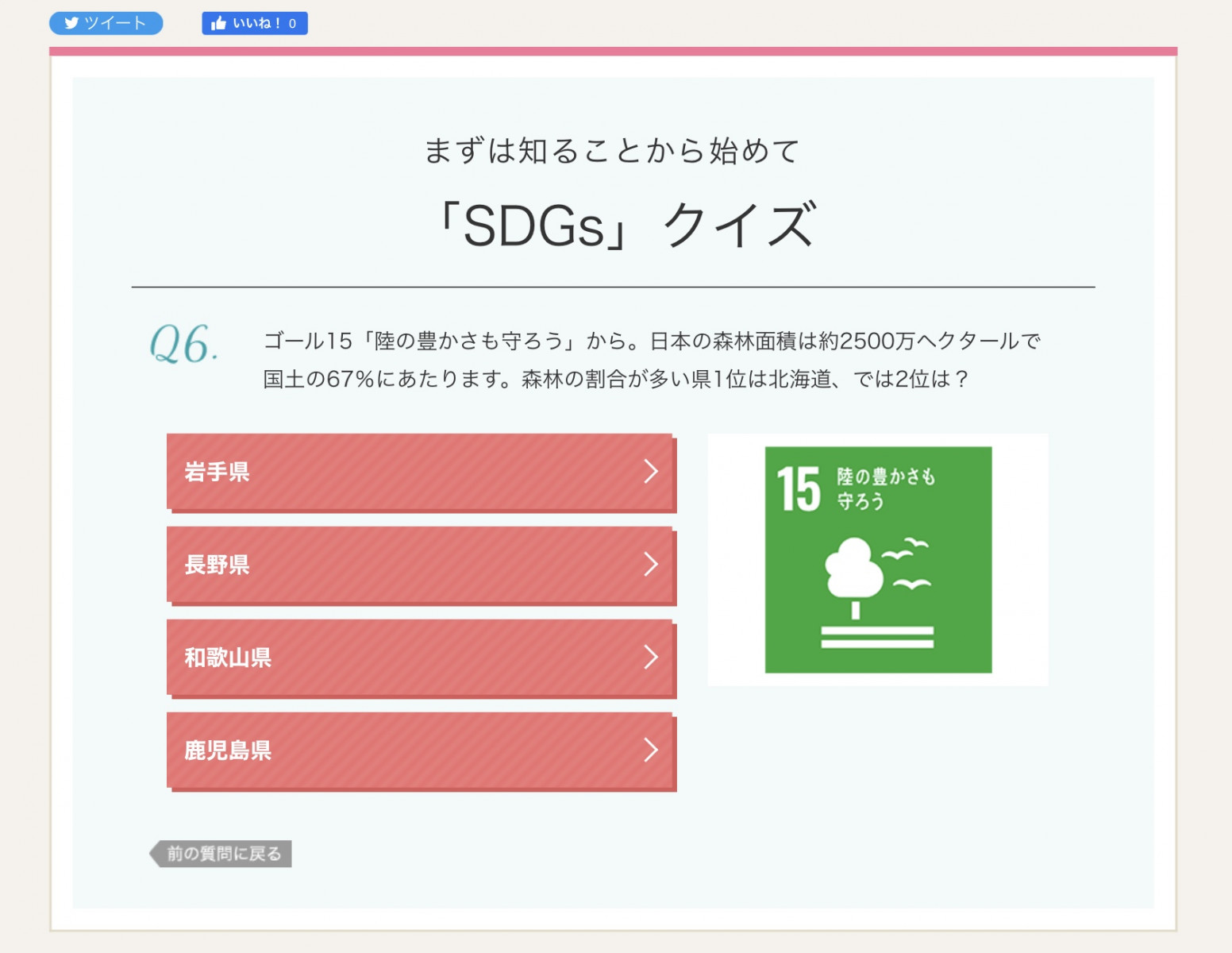The height and width of the screenshot is (953, 1232).
Task: Click chevron arrow on 鹿児島県 row
Action: [x=651, y=750]
